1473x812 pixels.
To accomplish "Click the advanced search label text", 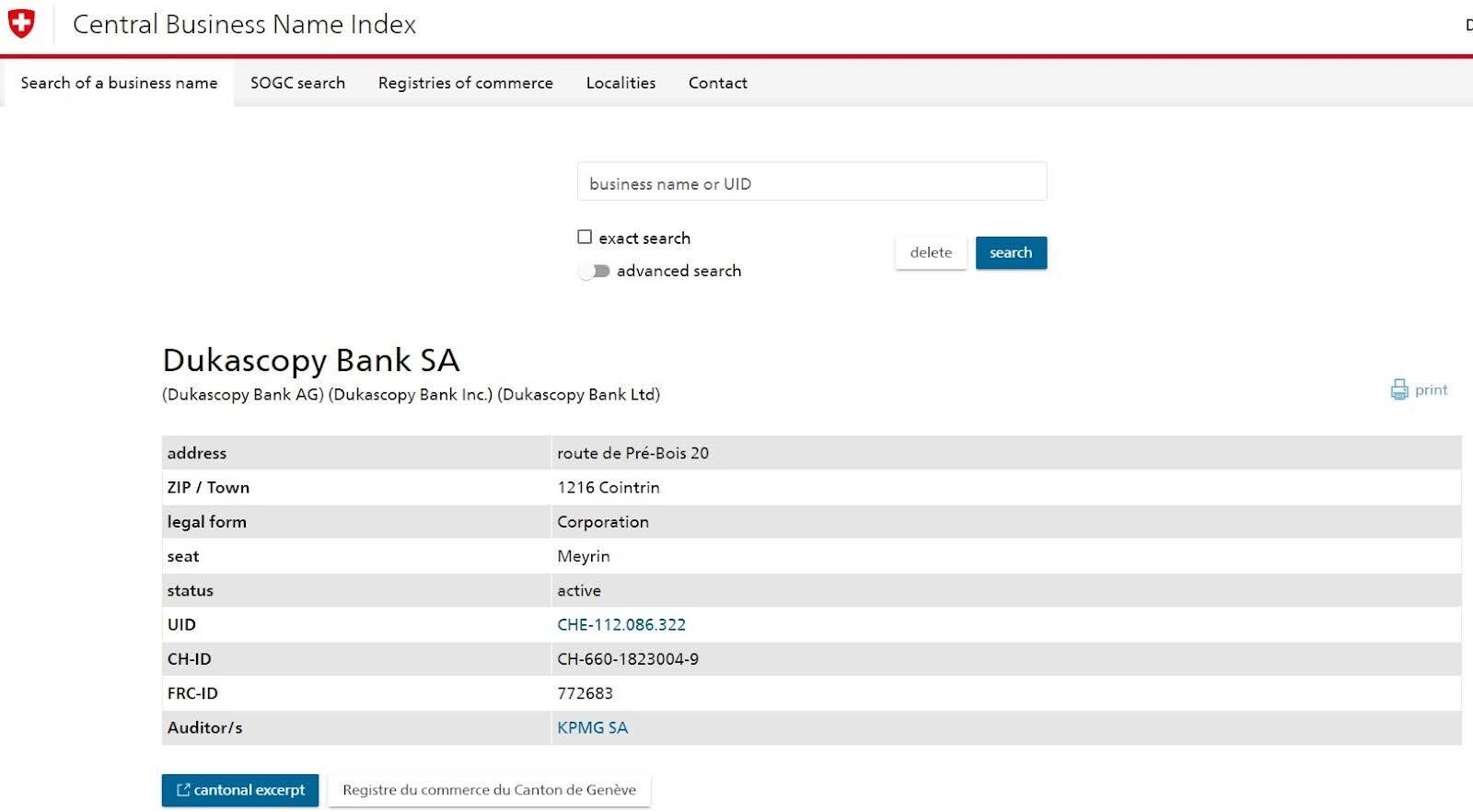I will point(679,271).
